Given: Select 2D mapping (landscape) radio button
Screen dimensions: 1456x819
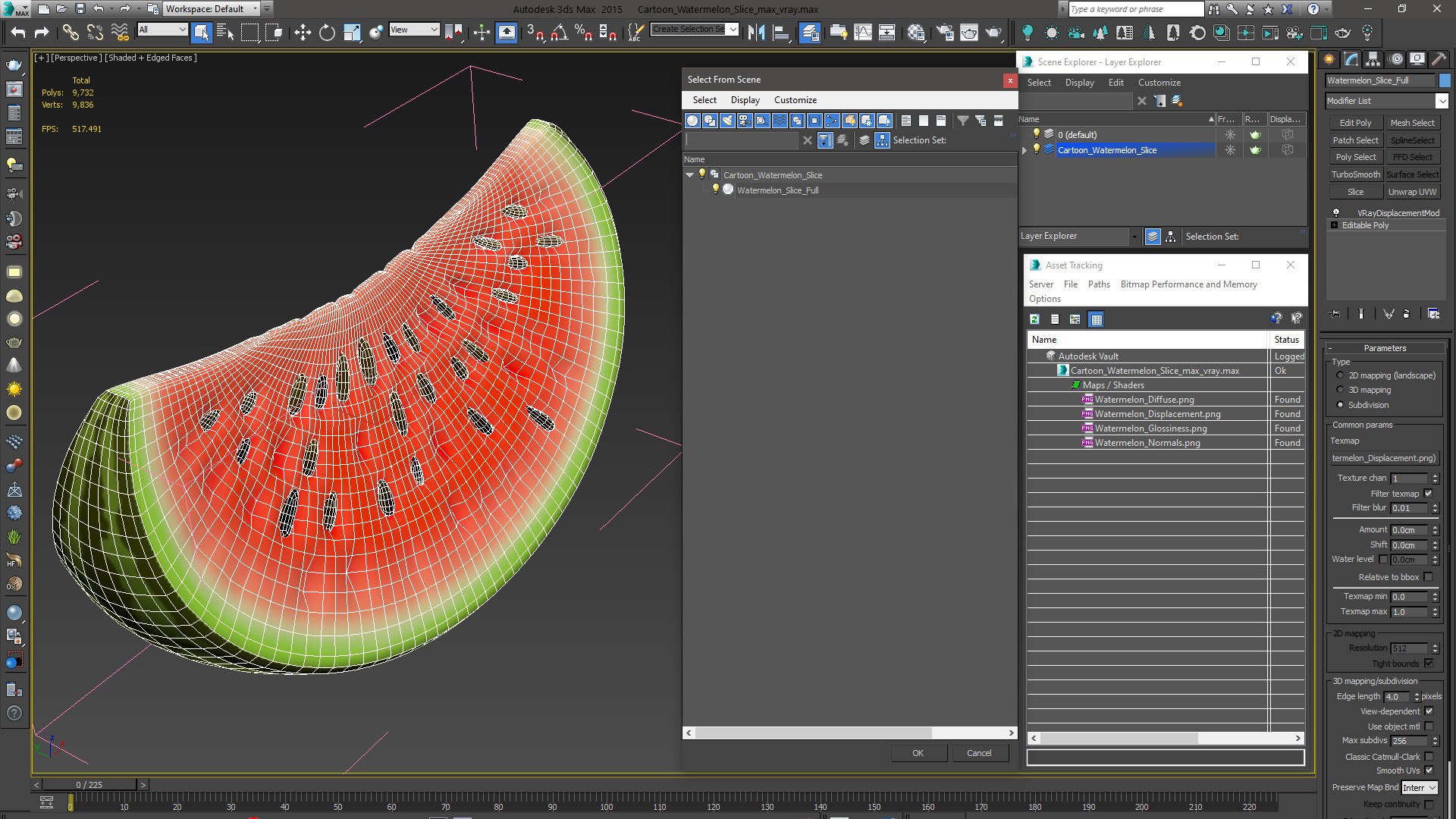Looking at the screenshot, I should [x=1340, y=375].
